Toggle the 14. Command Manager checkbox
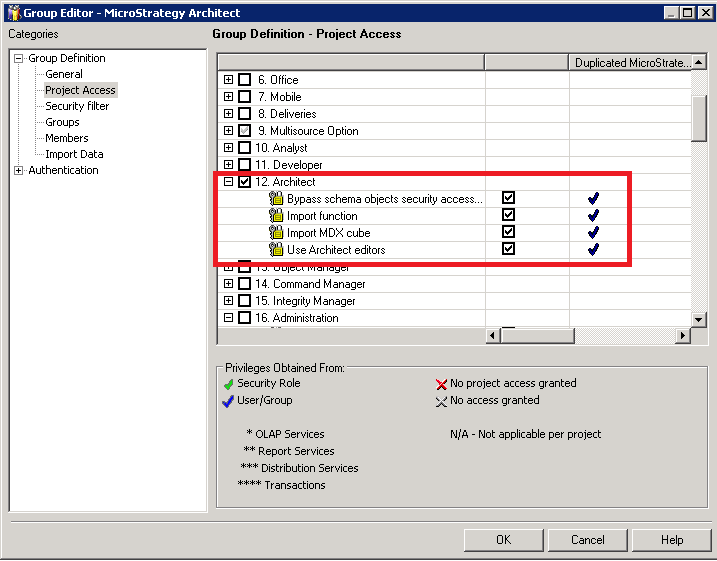Screen dimensions: 717x561 [245, 283]
